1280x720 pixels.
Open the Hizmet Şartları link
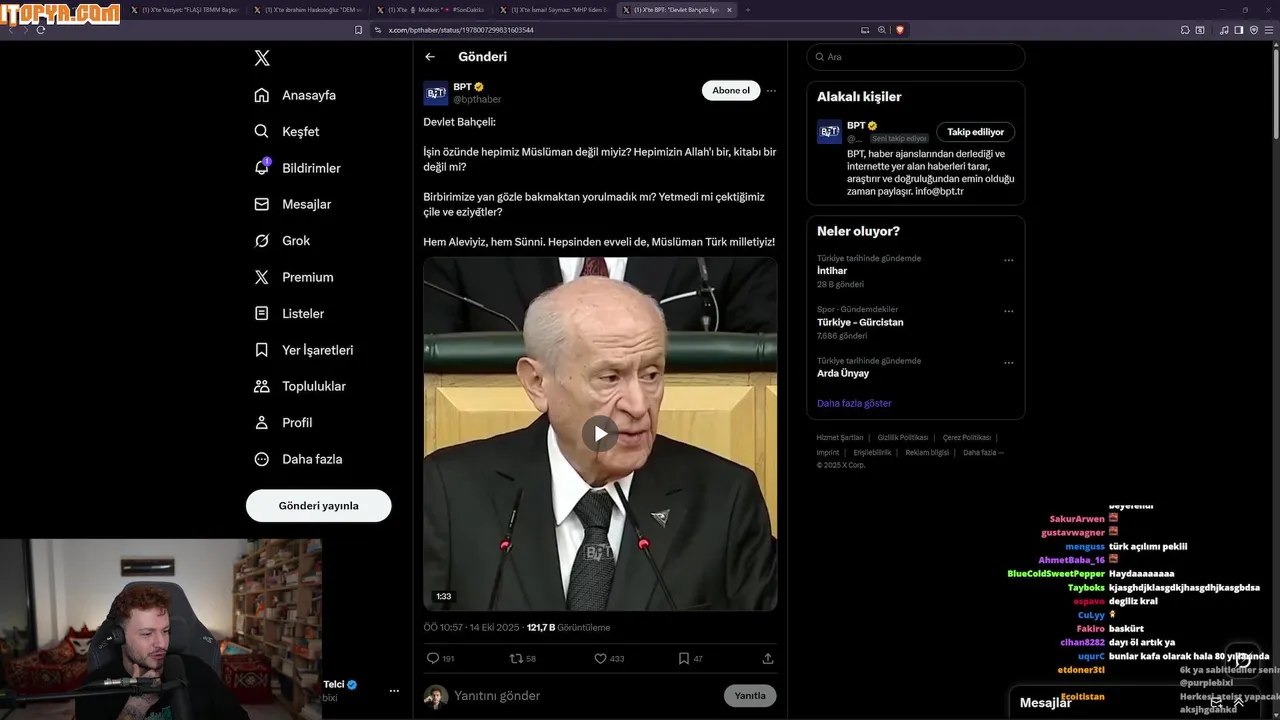[840, 437]
